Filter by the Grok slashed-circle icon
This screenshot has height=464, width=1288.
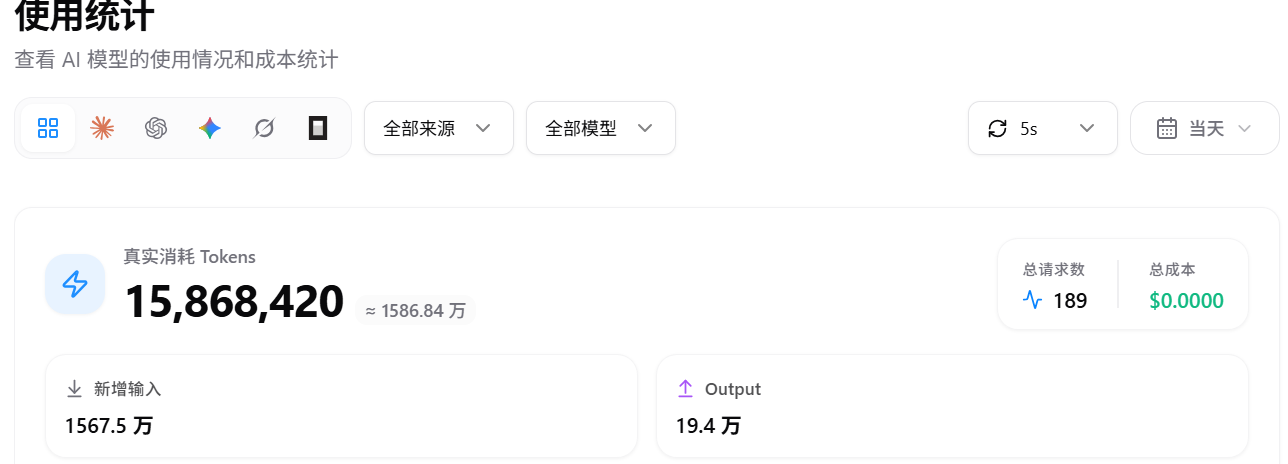click(264, 128)
